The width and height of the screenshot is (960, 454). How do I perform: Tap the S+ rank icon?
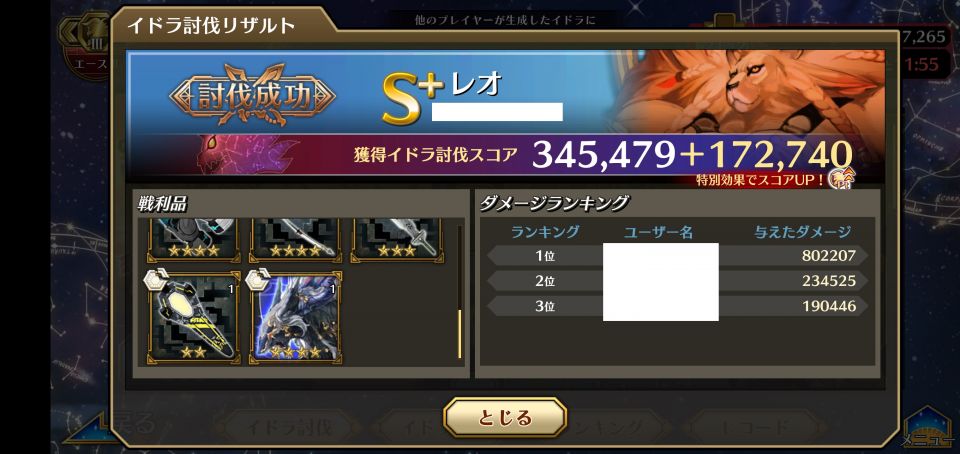411,98
